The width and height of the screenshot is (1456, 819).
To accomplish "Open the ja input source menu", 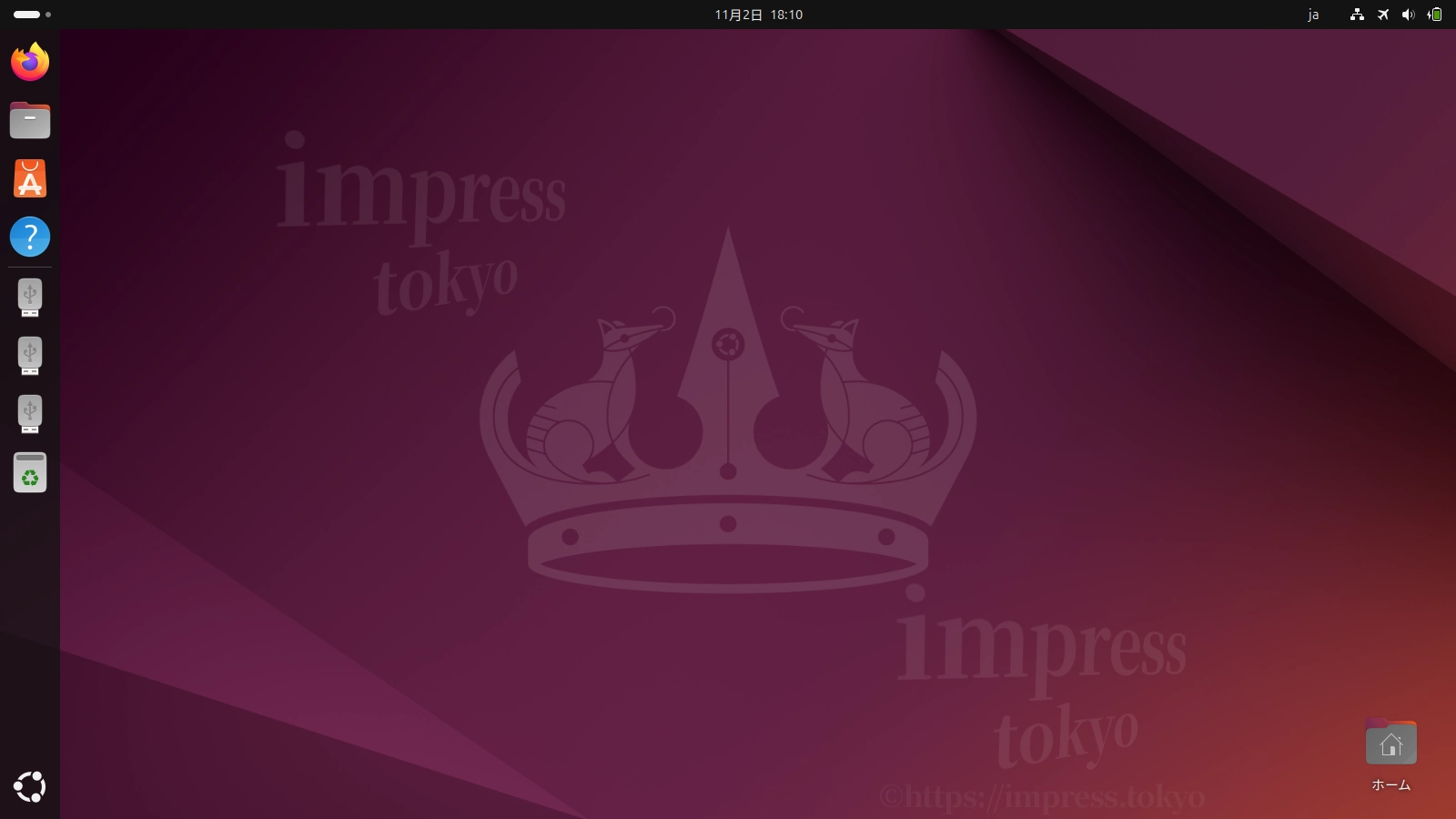I will tap(1313, 15).
